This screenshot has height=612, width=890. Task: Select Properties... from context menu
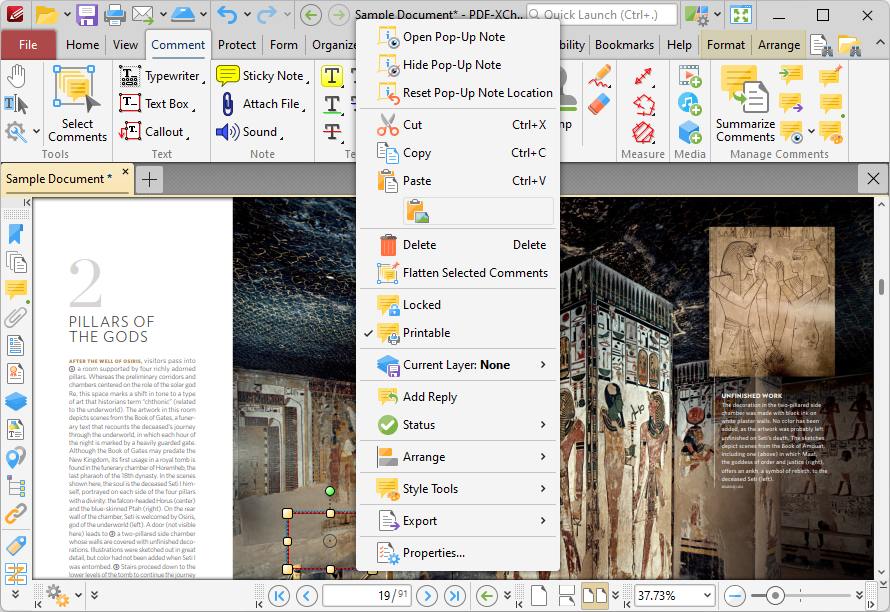coord(457,553)
